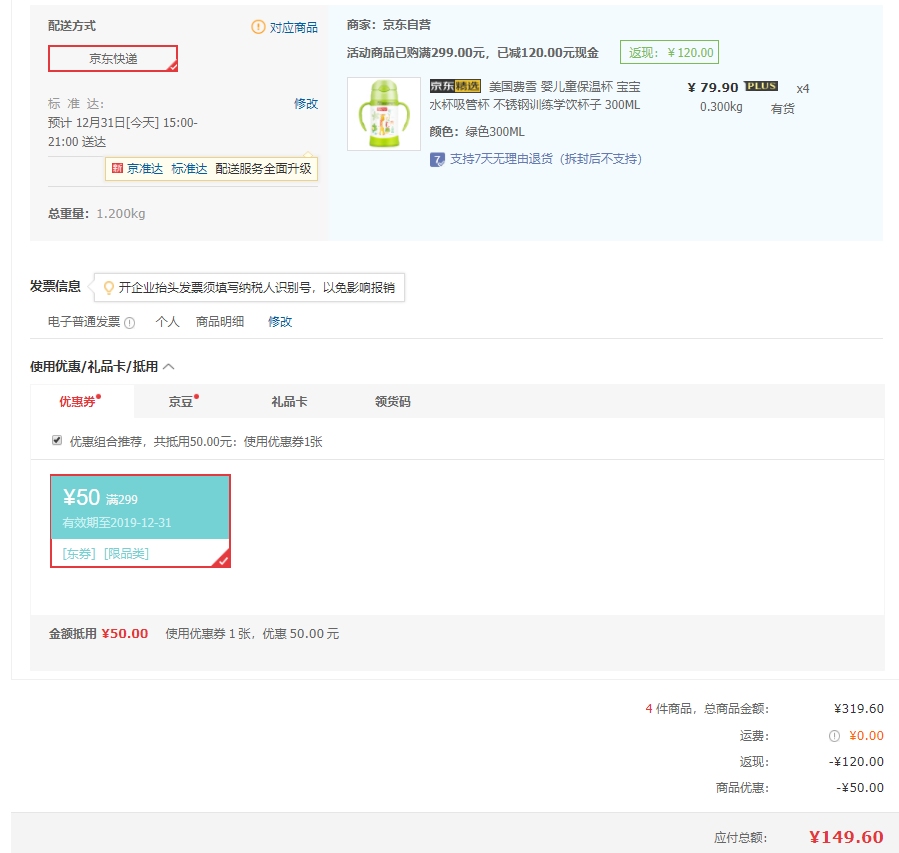The width and height of the screenshot is (899, 853).
Task: Click 修改 to edit invoice info
Action: [280, 322]
